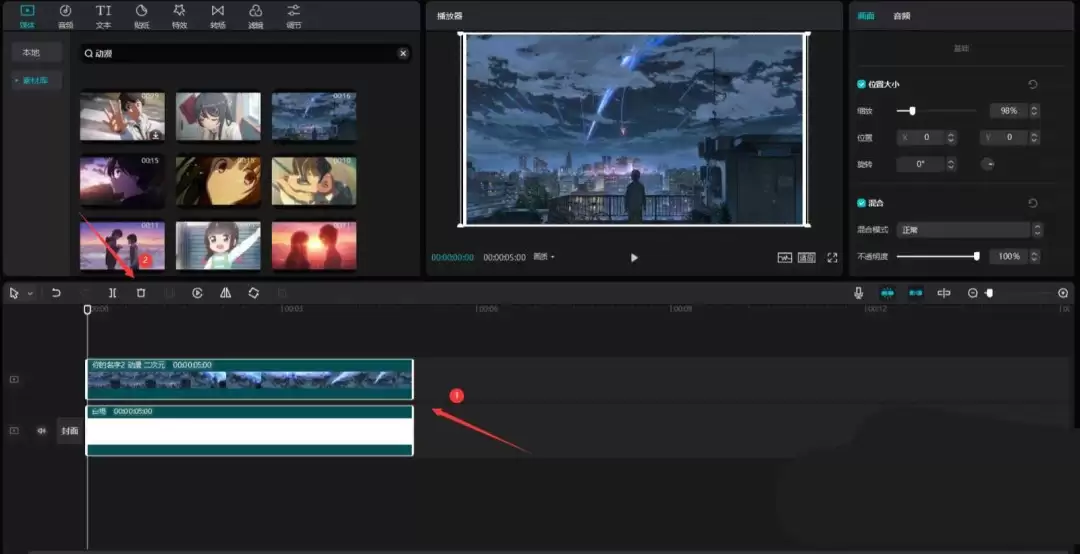This screenshot has height=554, width=1080.
Task: Click the microphone record icon above timeline
Action: click(x=858, y=293)
